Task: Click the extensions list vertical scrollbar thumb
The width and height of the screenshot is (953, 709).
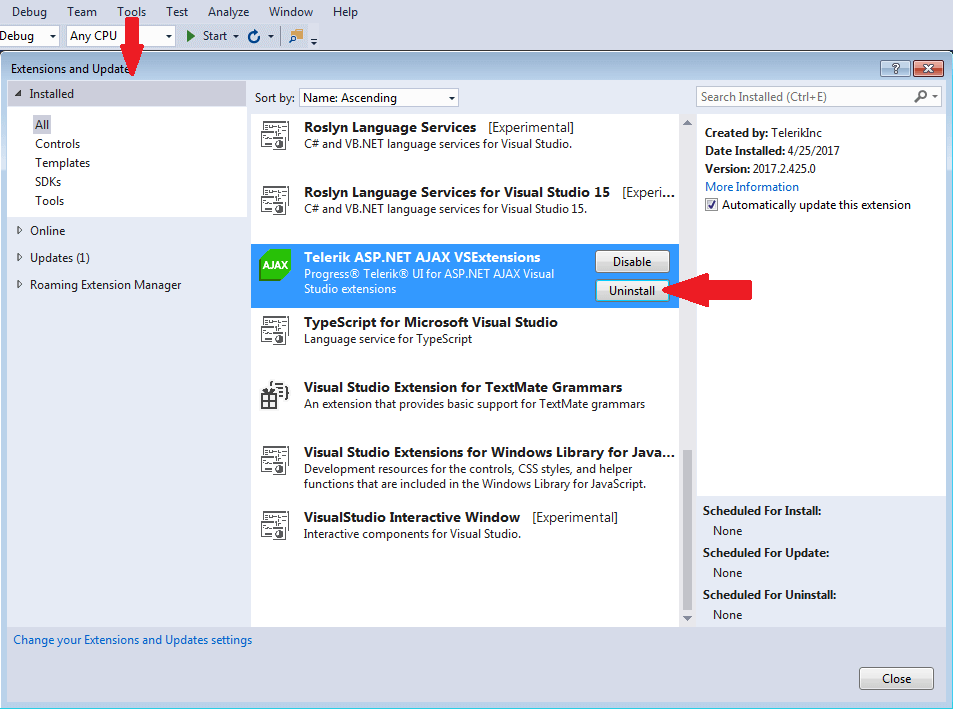Action: pos(687,529)
